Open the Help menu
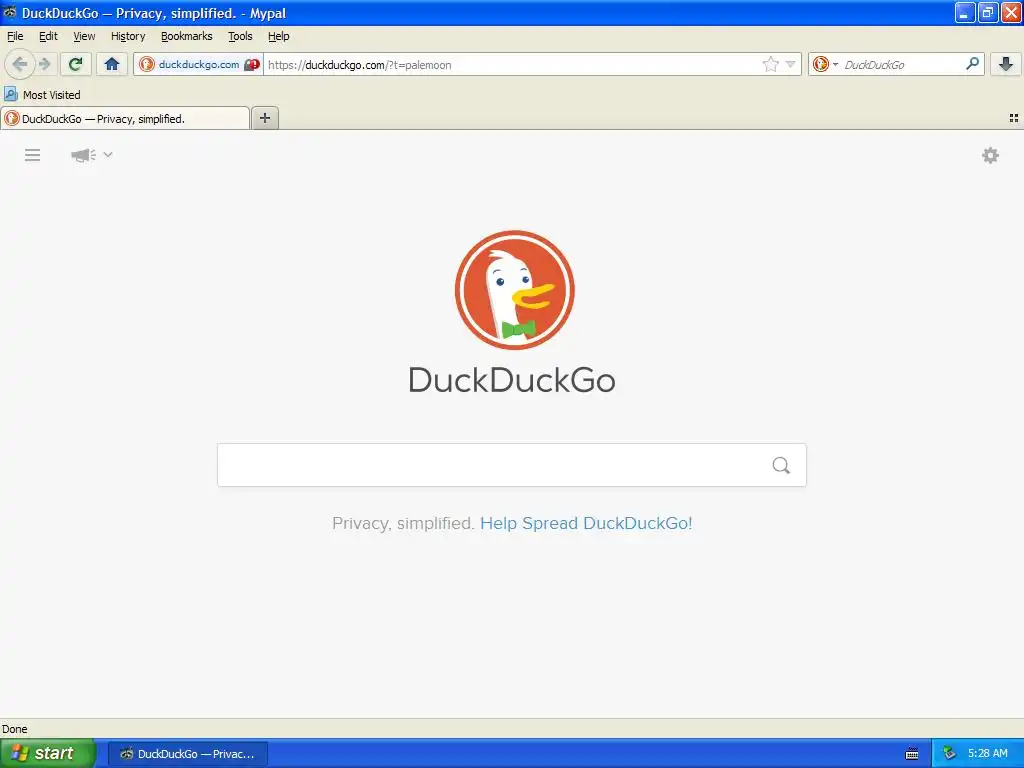This screenshot has width=1024, height=768. coord(279,37)
